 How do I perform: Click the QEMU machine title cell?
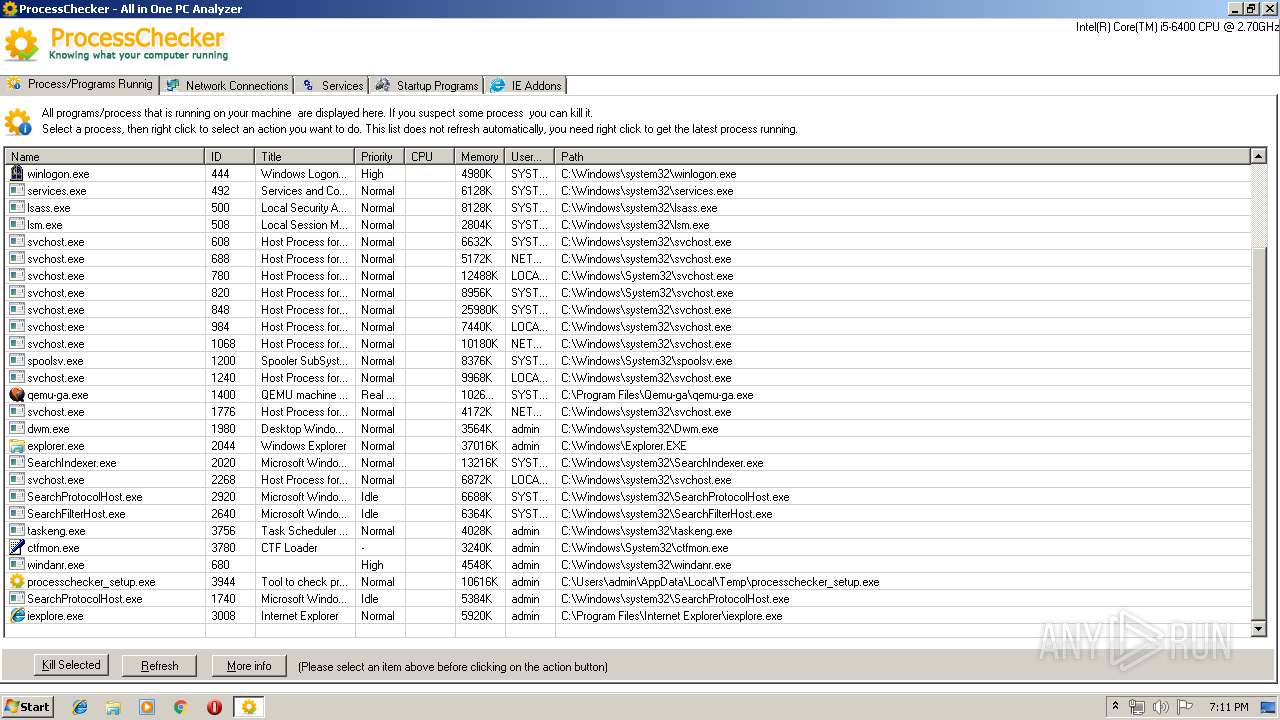point(304,395)
